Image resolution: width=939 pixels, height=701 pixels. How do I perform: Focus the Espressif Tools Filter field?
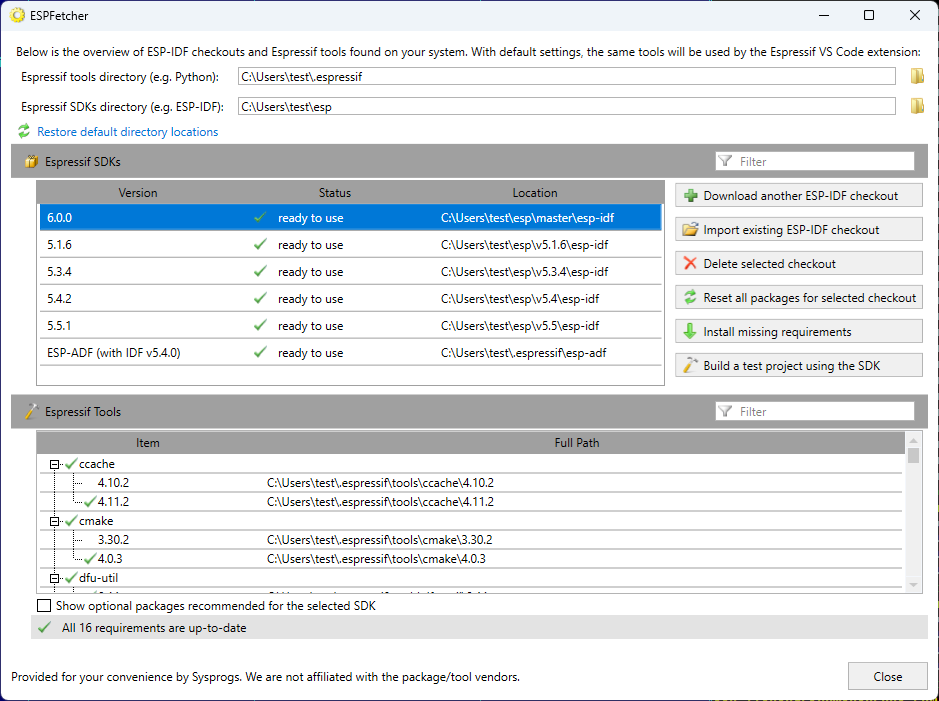pyautogui.click(x=815, y=411)
